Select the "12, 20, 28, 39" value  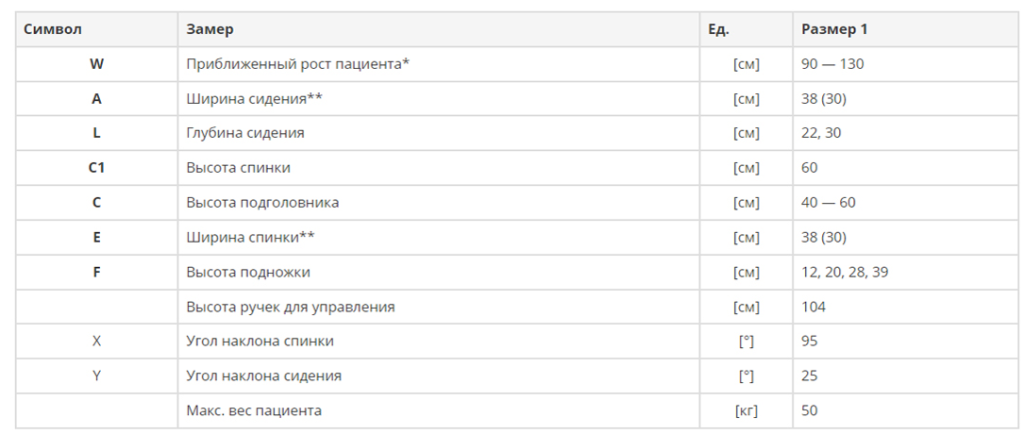(x=843, y=272)
